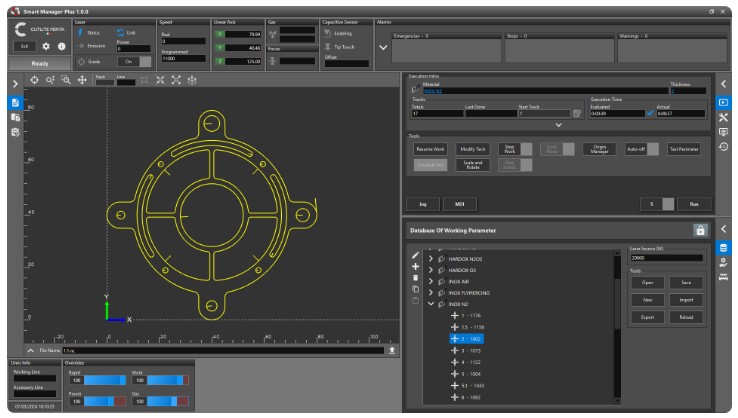Click the Jog button
The height and width of the screenshot is (418, 738).
point(423,204)
